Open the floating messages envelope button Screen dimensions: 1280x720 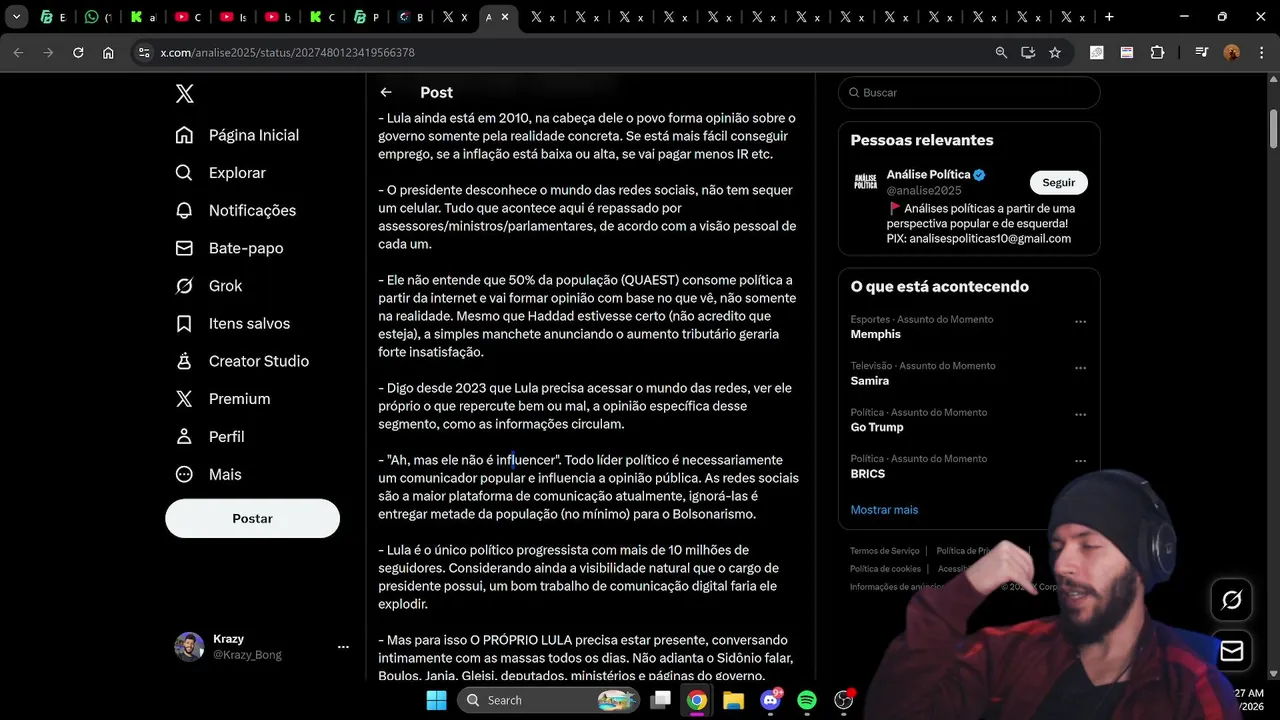(x=1232, y=651)
